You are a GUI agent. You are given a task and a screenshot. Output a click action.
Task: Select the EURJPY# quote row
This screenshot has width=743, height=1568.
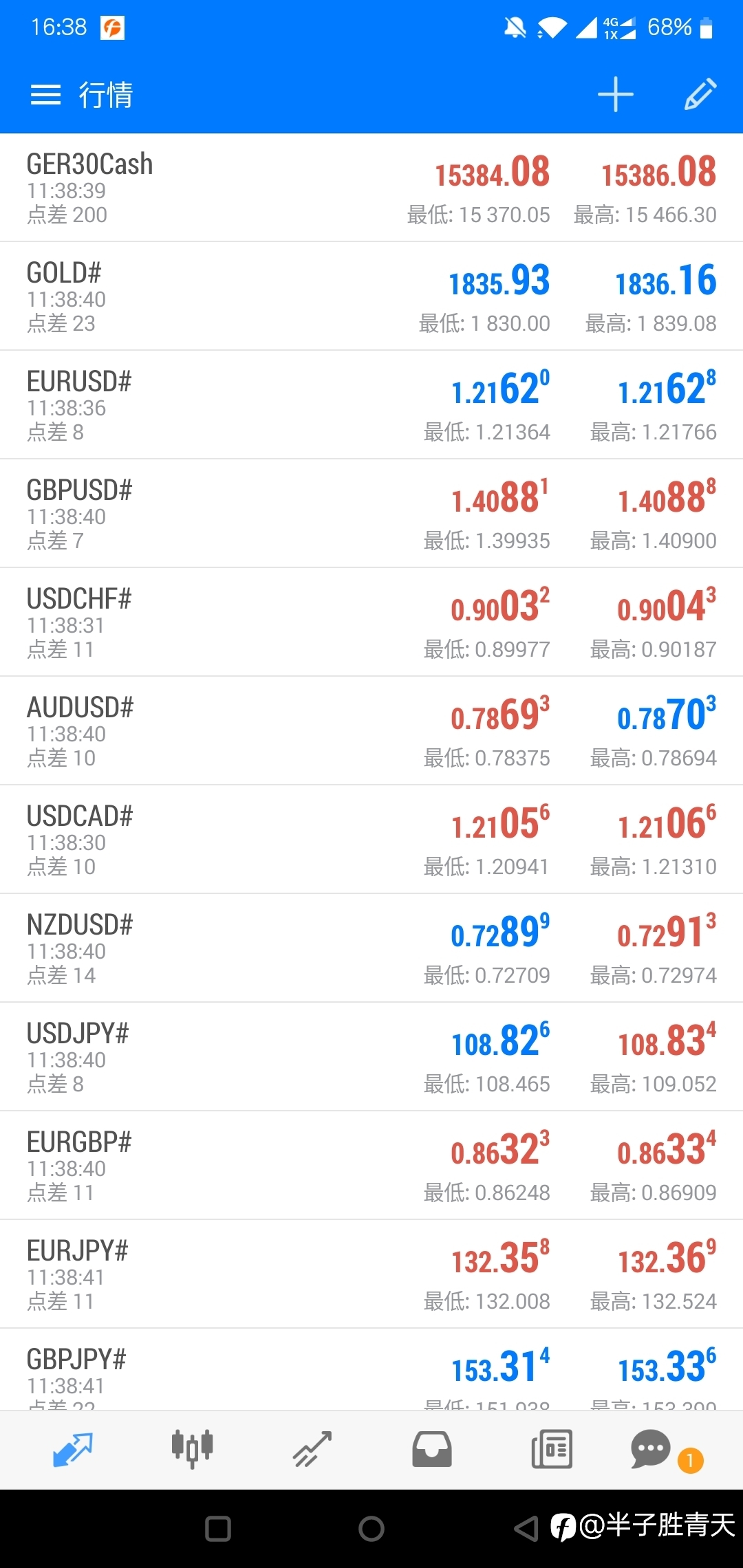pos(206,1274)
